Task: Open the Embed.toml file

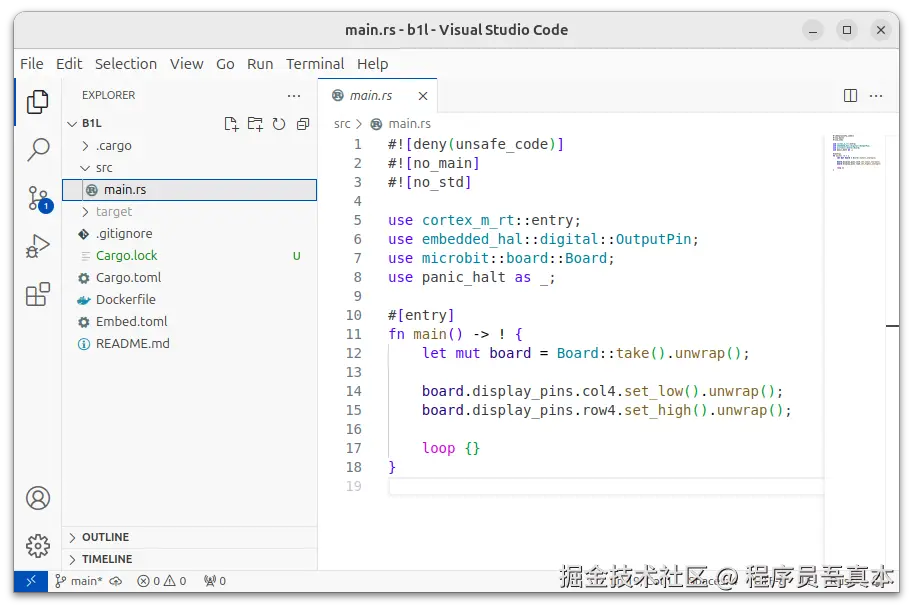Action: point(189,321)
